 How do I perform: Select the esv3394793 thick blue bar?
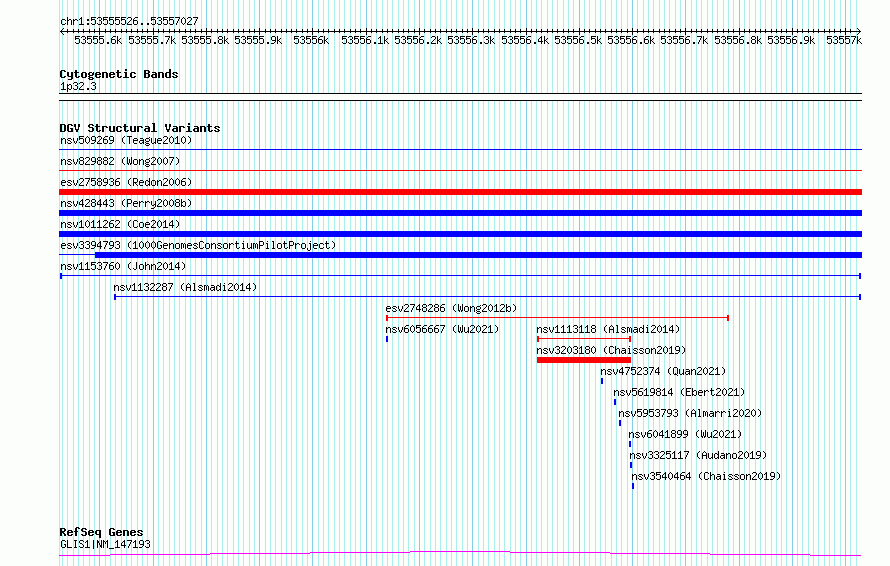click(x=478, y=255)
